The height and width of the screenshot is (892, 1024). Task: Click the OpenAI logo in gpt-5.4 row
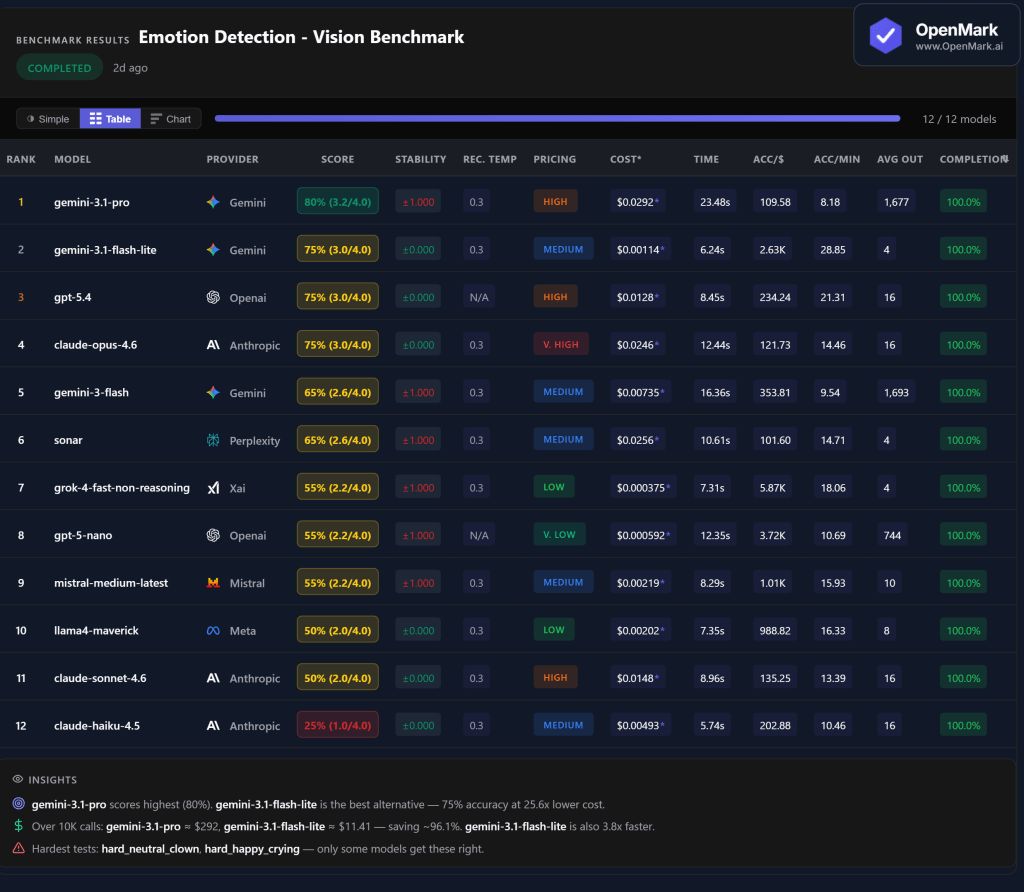(213, 297)
